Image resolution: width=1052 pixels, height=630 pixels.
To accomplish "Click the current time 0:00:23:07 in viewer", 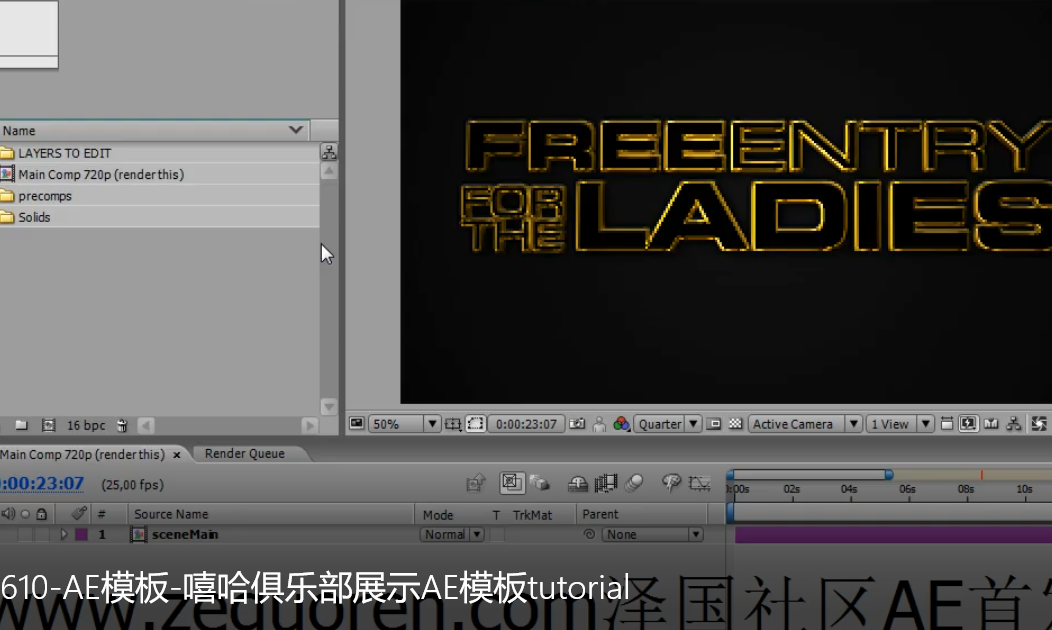I will pyautogui.click(x=526, y=424).
